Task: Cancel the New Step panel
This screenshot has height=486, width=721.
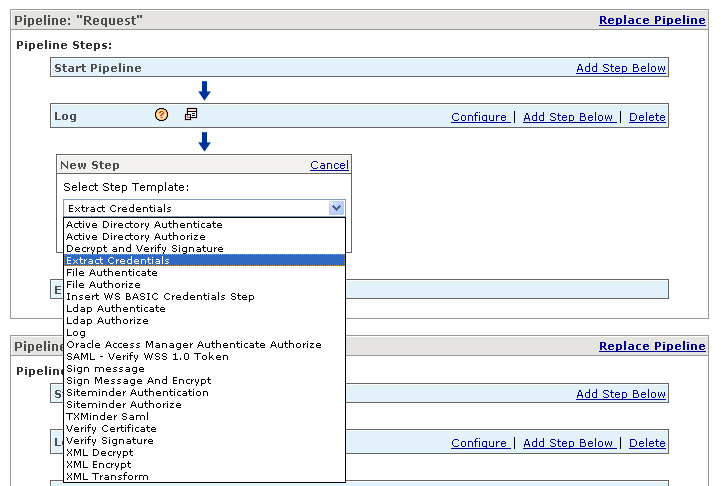Action: click(x=329, y=165)
